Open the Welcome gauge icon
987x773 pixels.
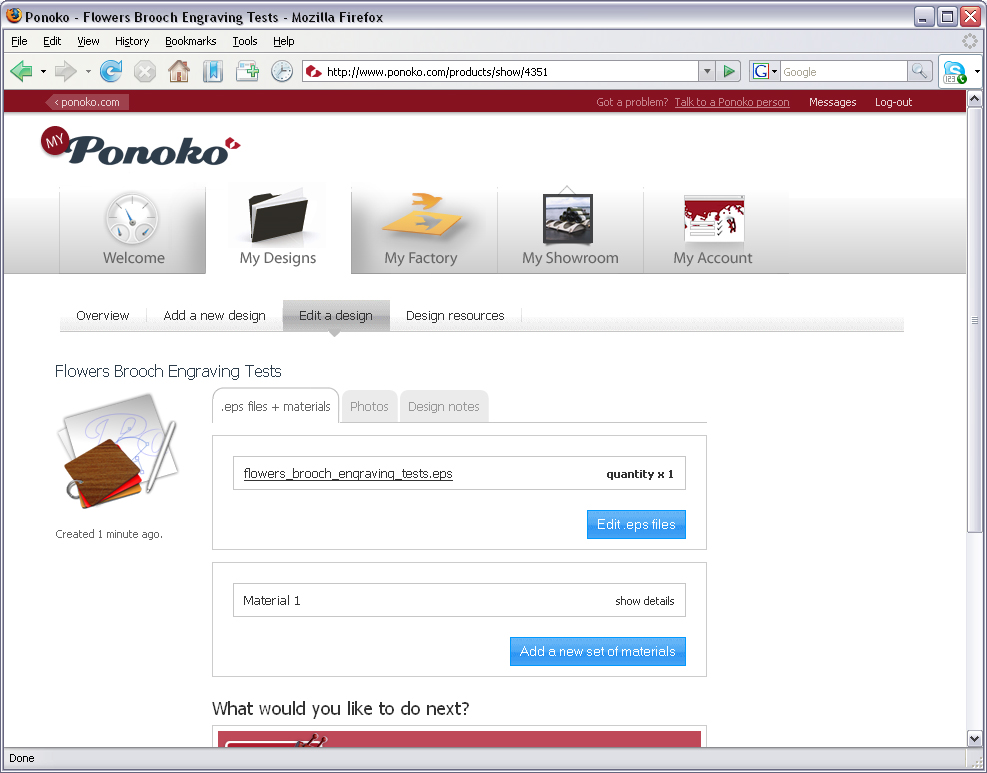(132, 218)
